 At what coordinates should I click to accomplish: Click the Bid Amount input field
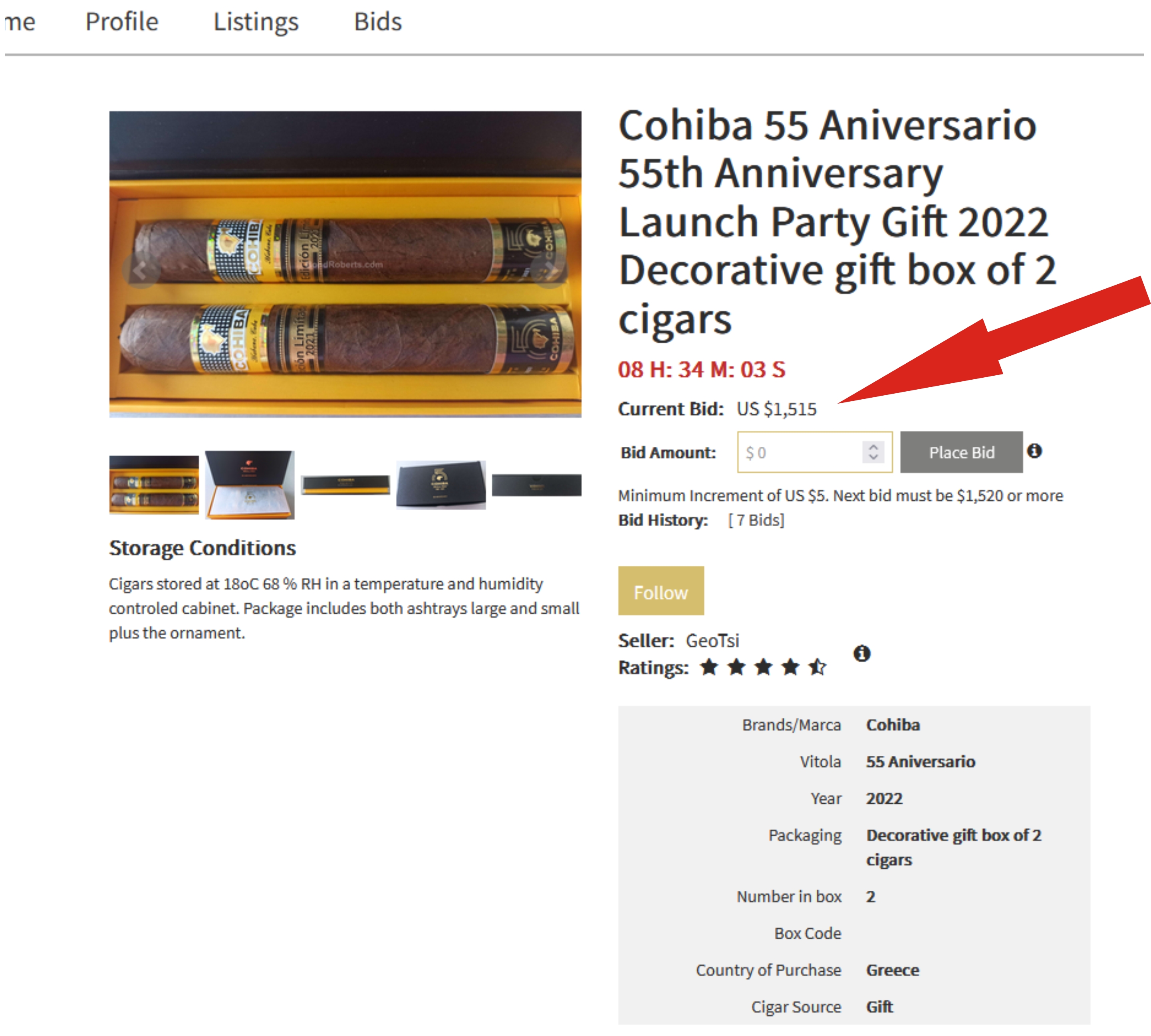(814, 452)
